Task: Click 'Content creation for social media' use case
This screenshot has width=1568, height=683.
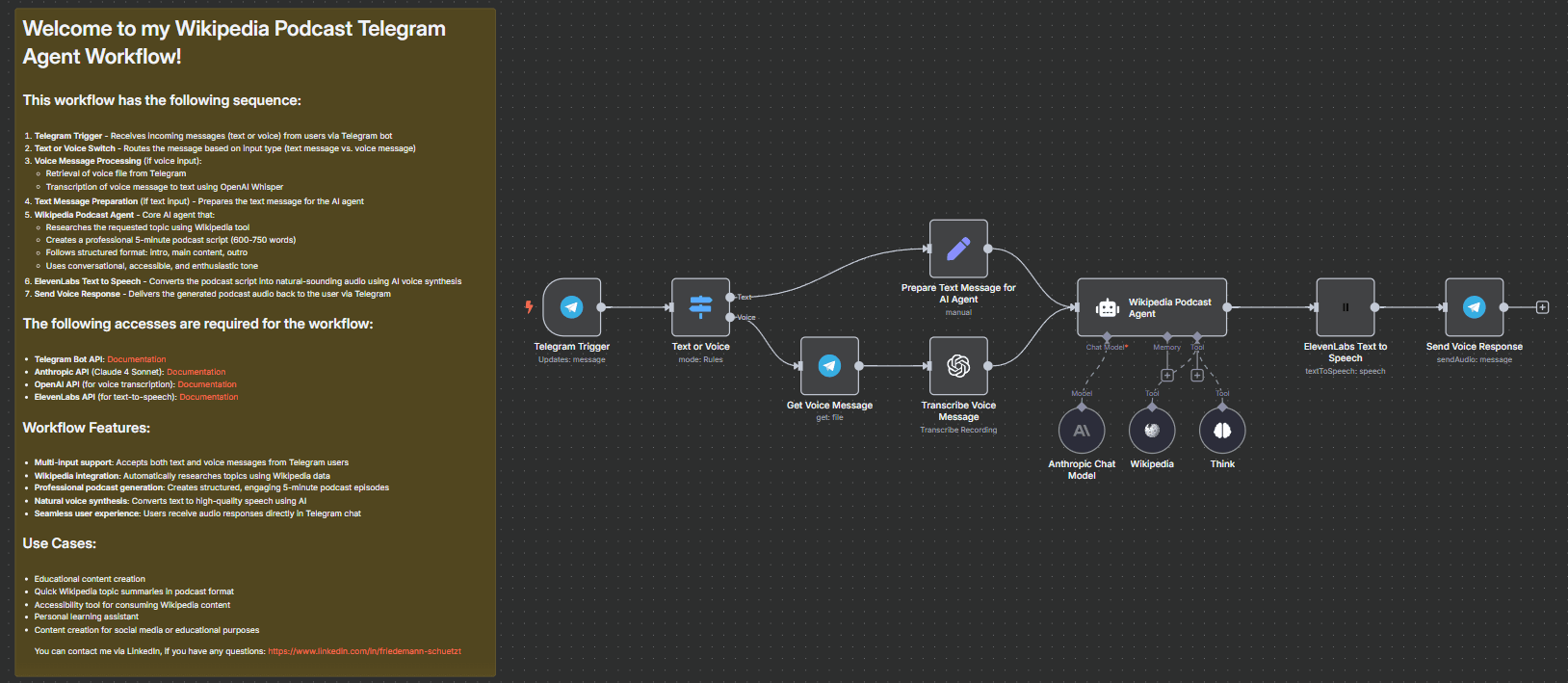Action: coord(147,630)
